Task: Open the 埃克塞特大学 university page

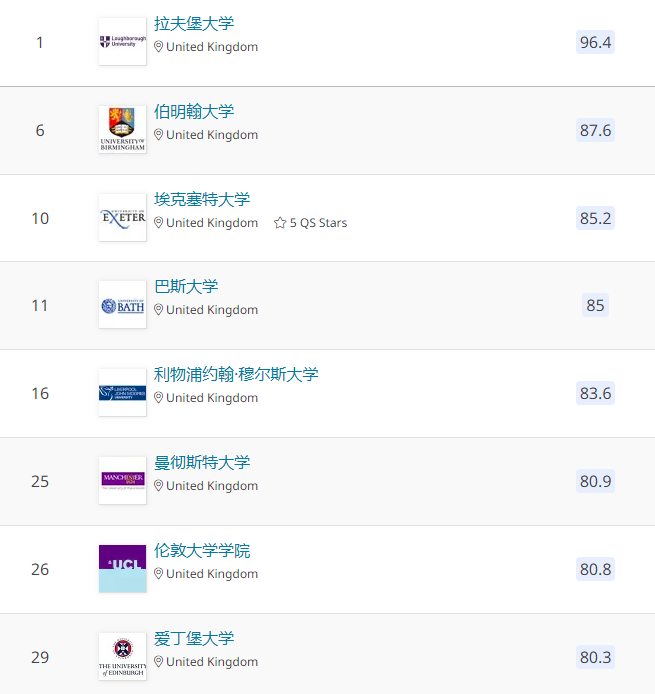Action: (202, 200)
